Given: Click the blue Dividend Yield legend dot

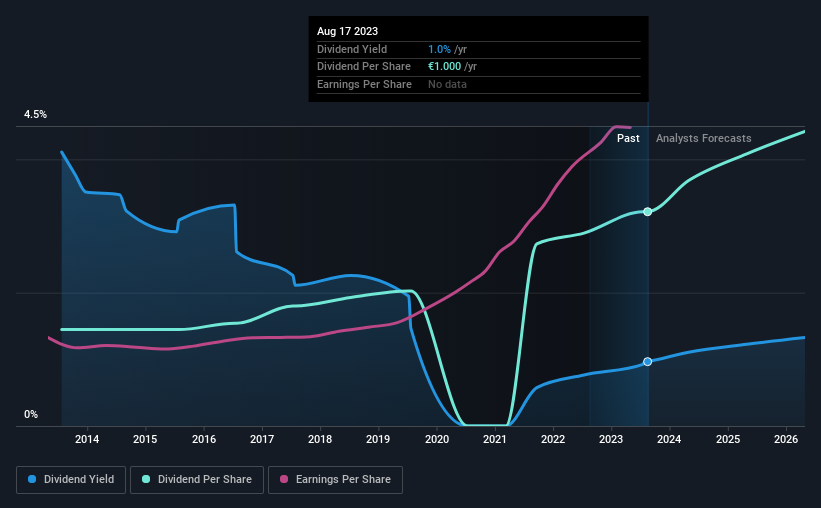Looking at the screenshot, I should coord(32,479).
